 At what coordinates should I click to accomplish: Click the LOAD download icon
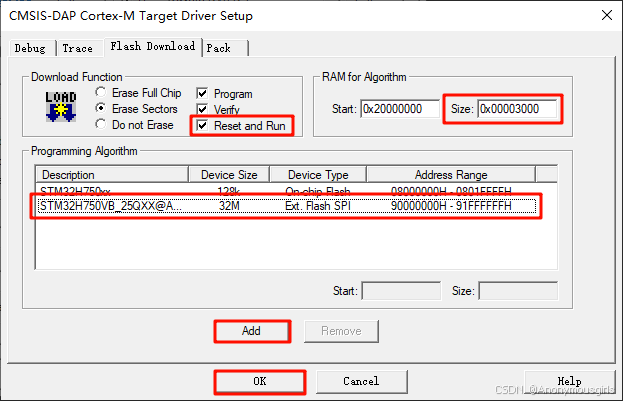coord(61,107)
